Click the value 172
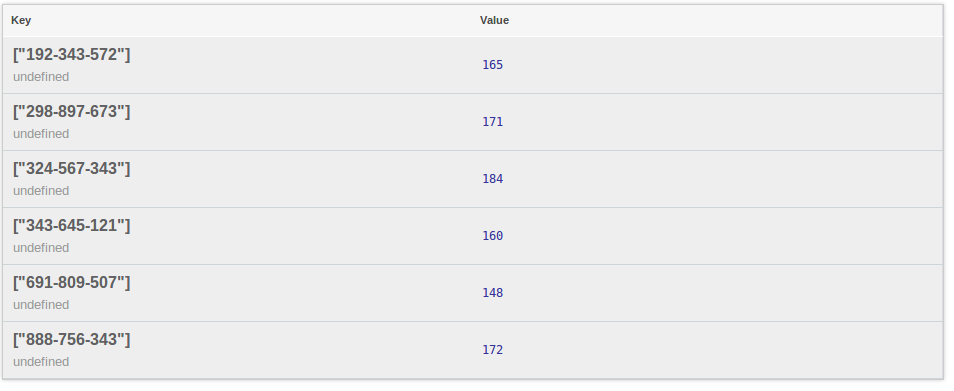Image resolution: width=954 pixels, height=391 pixels. pyautogui.click(x=493, y=350)
